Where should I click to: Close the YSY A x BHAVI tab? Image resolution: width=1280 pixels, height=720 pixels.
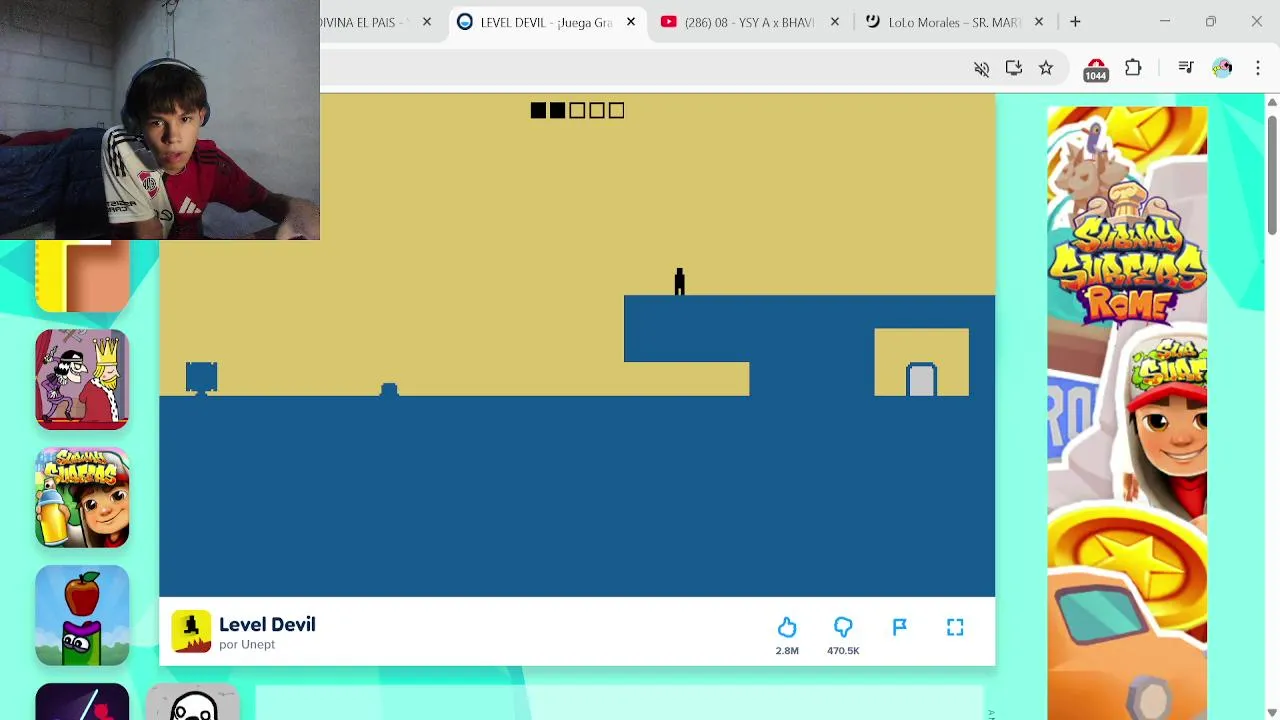tap(835, 22)
